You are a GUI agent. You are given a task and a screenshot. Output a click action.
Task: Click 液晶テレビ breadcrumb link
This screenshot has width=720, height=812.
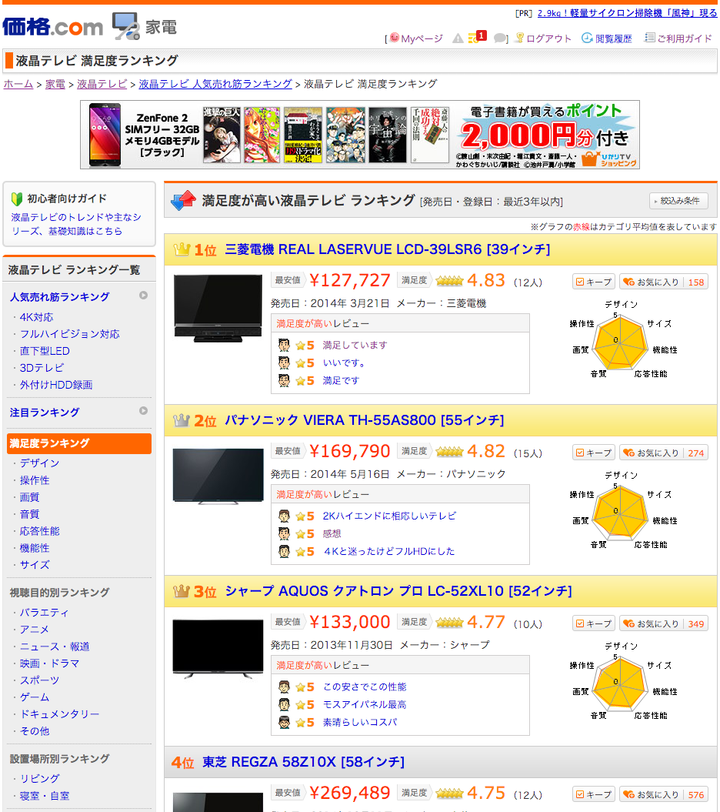tap(102, 84)
